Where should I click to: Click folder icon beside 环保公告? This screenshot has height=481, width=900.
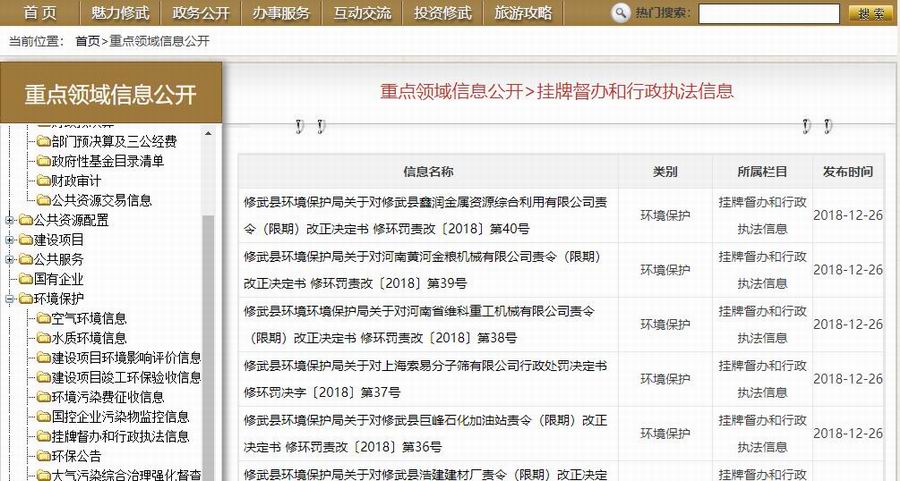pos(44,456)
